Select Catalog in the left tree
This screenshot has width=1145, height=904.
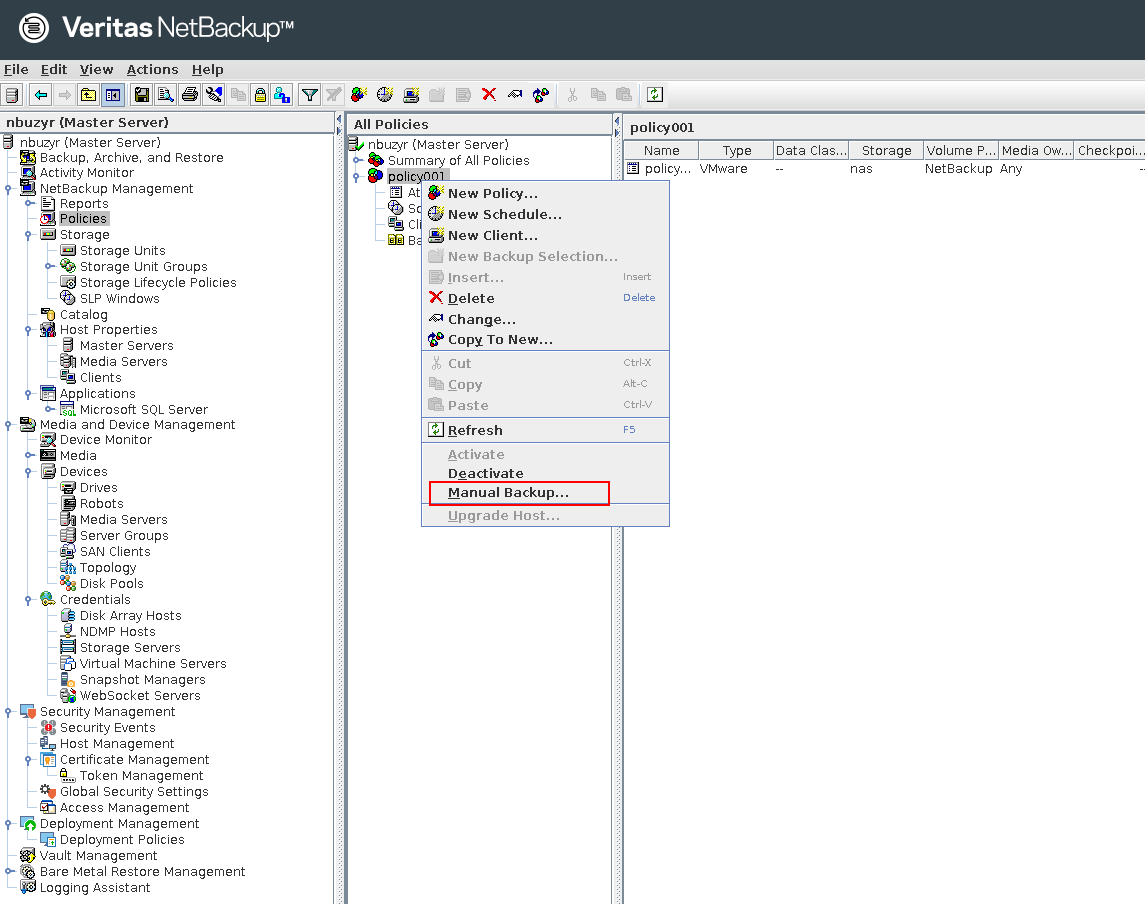[83, 315]
